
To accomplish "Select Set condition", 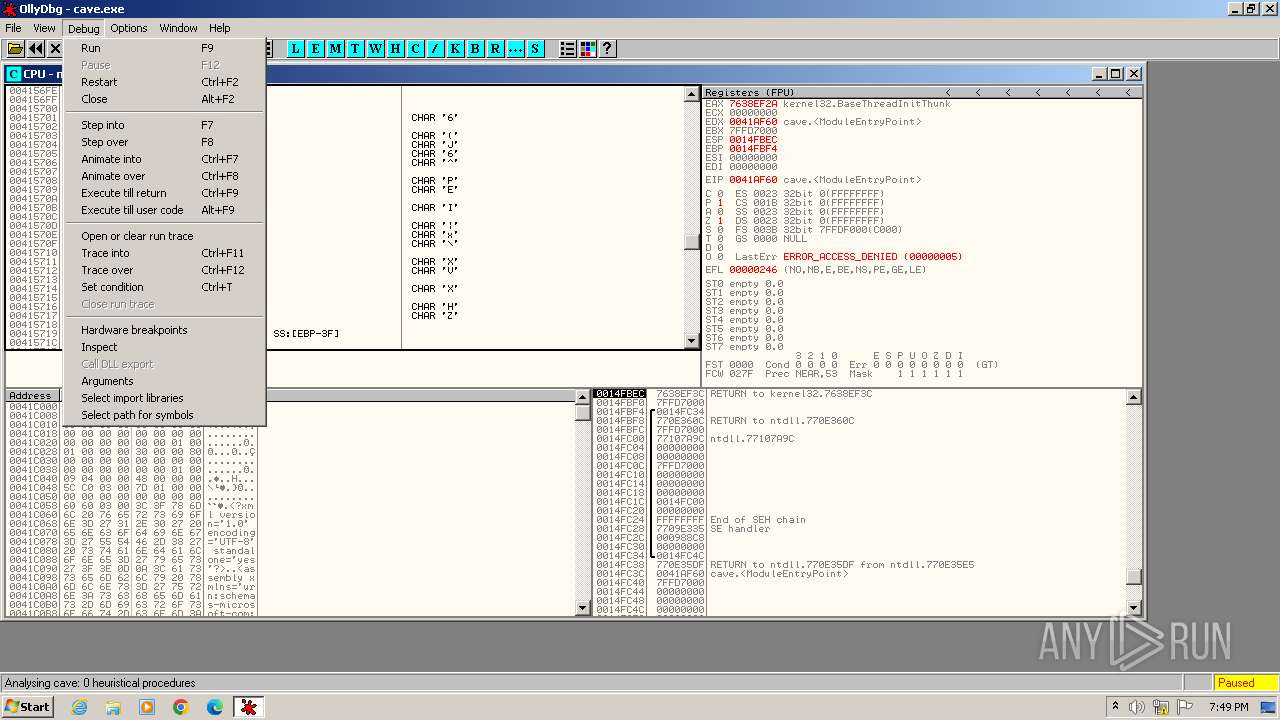I will pyautogui.click(x=164, y=287).
